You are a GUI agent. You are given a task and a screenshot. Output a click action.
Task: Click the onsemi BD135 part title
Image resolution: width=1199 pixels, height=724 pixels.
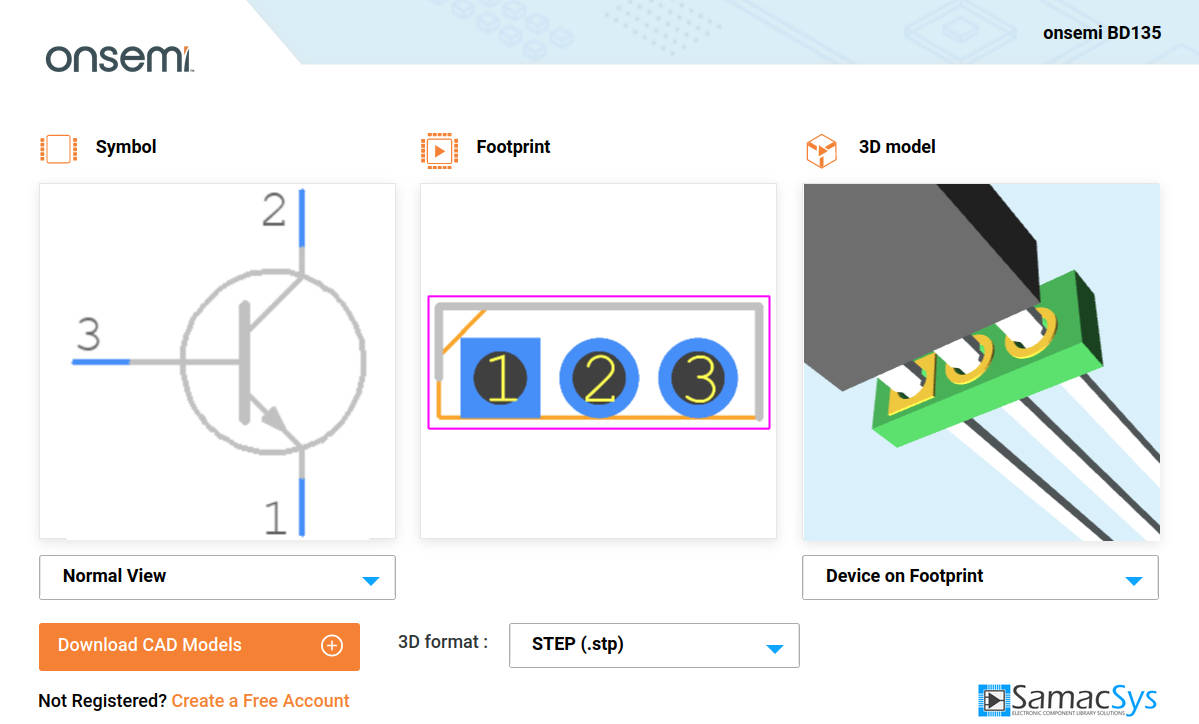click(x=1102, y=33)
